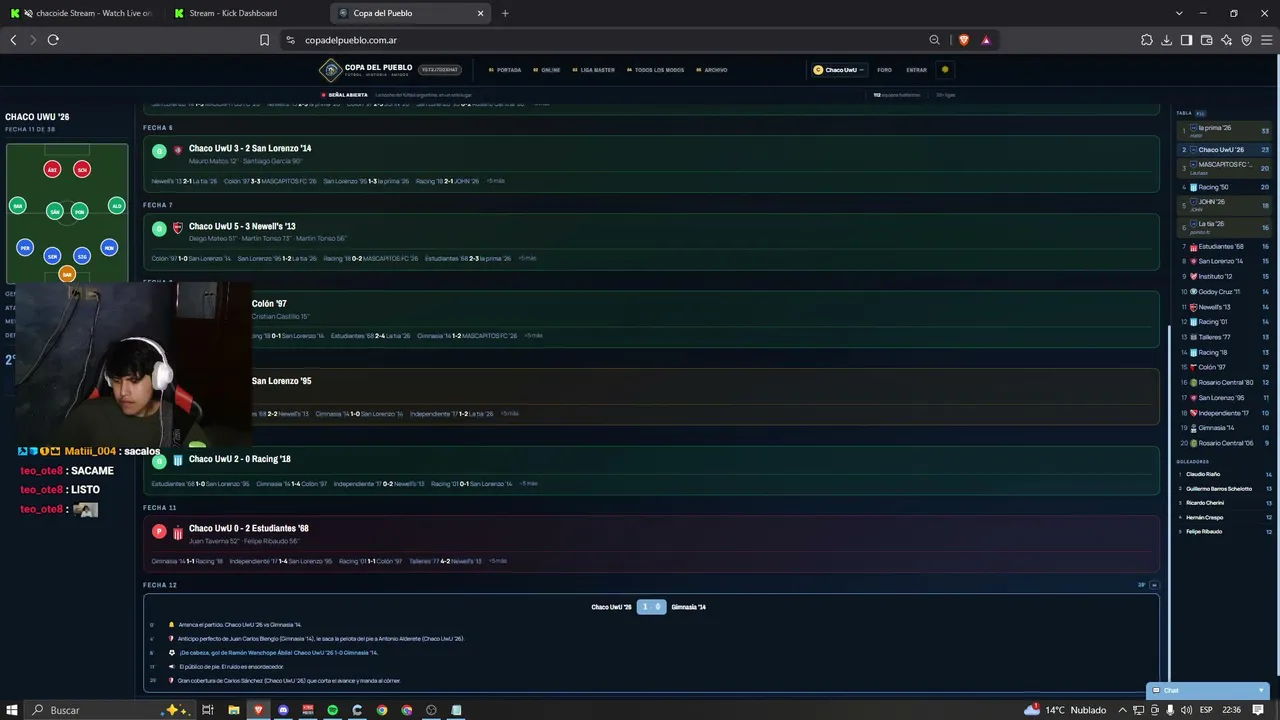Switch to the Stream - Kick Dashboard tab
This screenshot has width=1280, height=720.
click(x=241, y=13)
